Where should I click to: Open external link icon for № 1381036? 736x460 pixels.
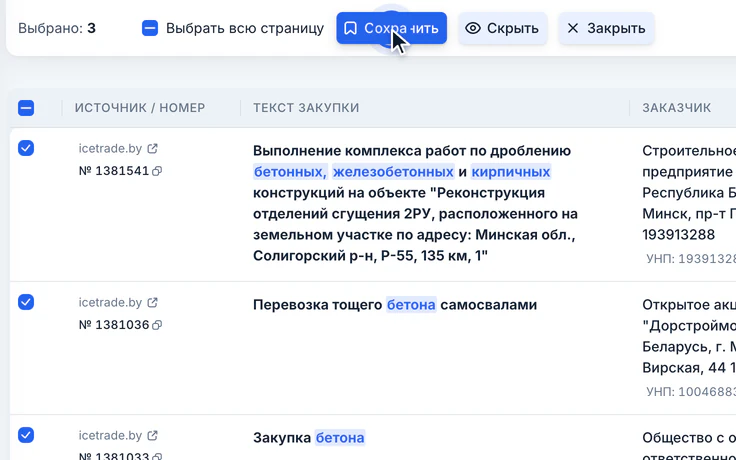153,303
